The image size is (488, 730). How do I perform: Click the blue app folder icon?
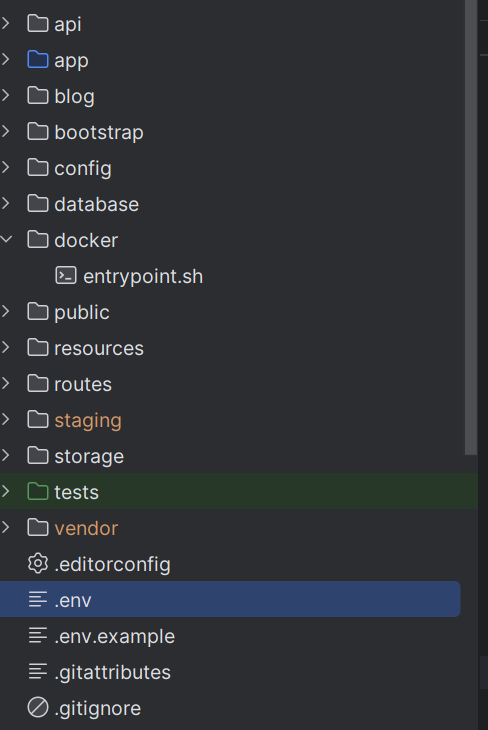coord(38,60)
